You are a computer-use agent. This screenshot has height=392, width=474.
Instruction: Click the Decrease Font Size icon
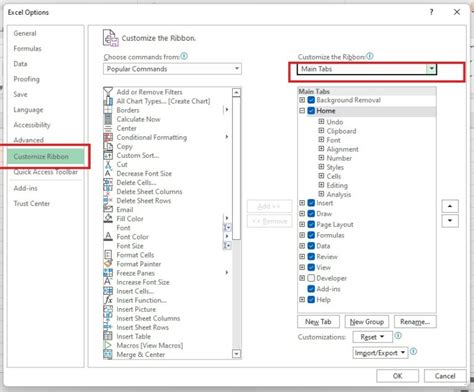pyautogui.click(x=108, y=173)
